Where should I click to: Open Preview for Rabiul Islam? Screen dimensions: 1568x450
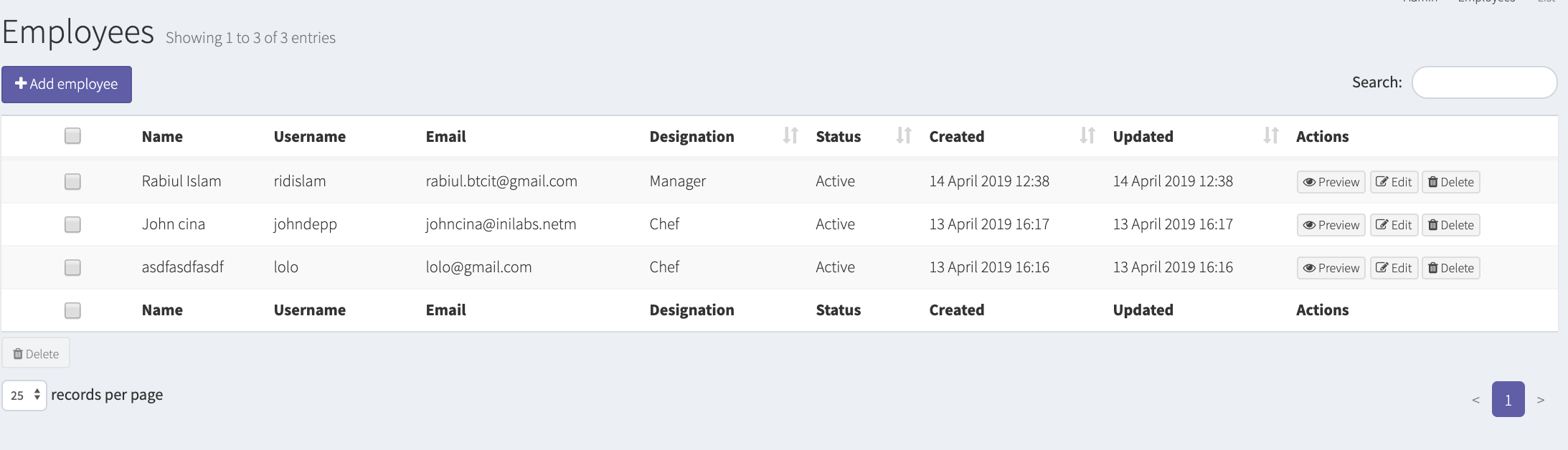point(1331,181)
